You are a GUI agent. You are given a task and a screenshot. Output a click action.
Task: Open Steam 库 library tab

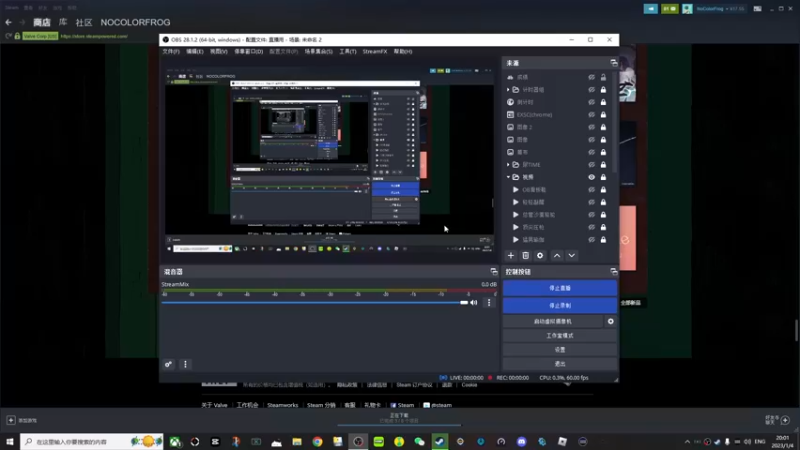(63, 22)
